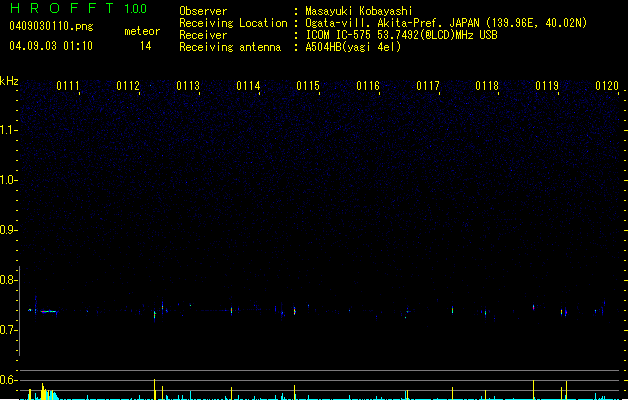Click the Receiving Location label
This screenshot has width=629, height=400.
click(233, 23)
